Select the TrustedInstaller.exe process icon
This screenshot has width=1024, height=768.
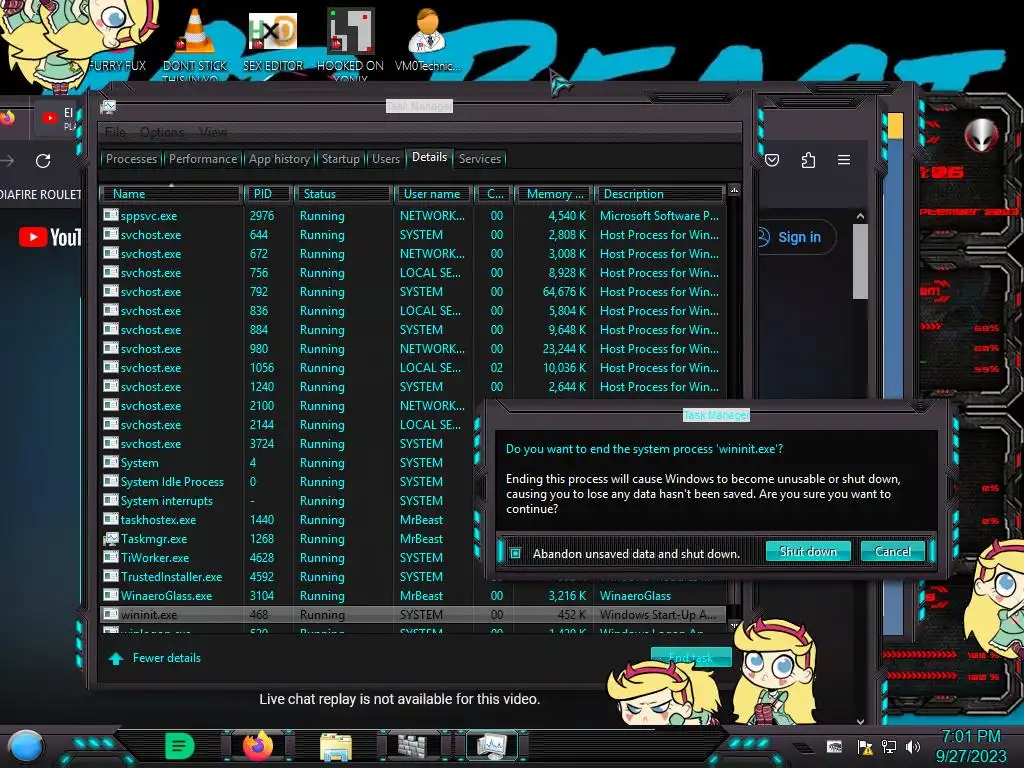(110, 577)
